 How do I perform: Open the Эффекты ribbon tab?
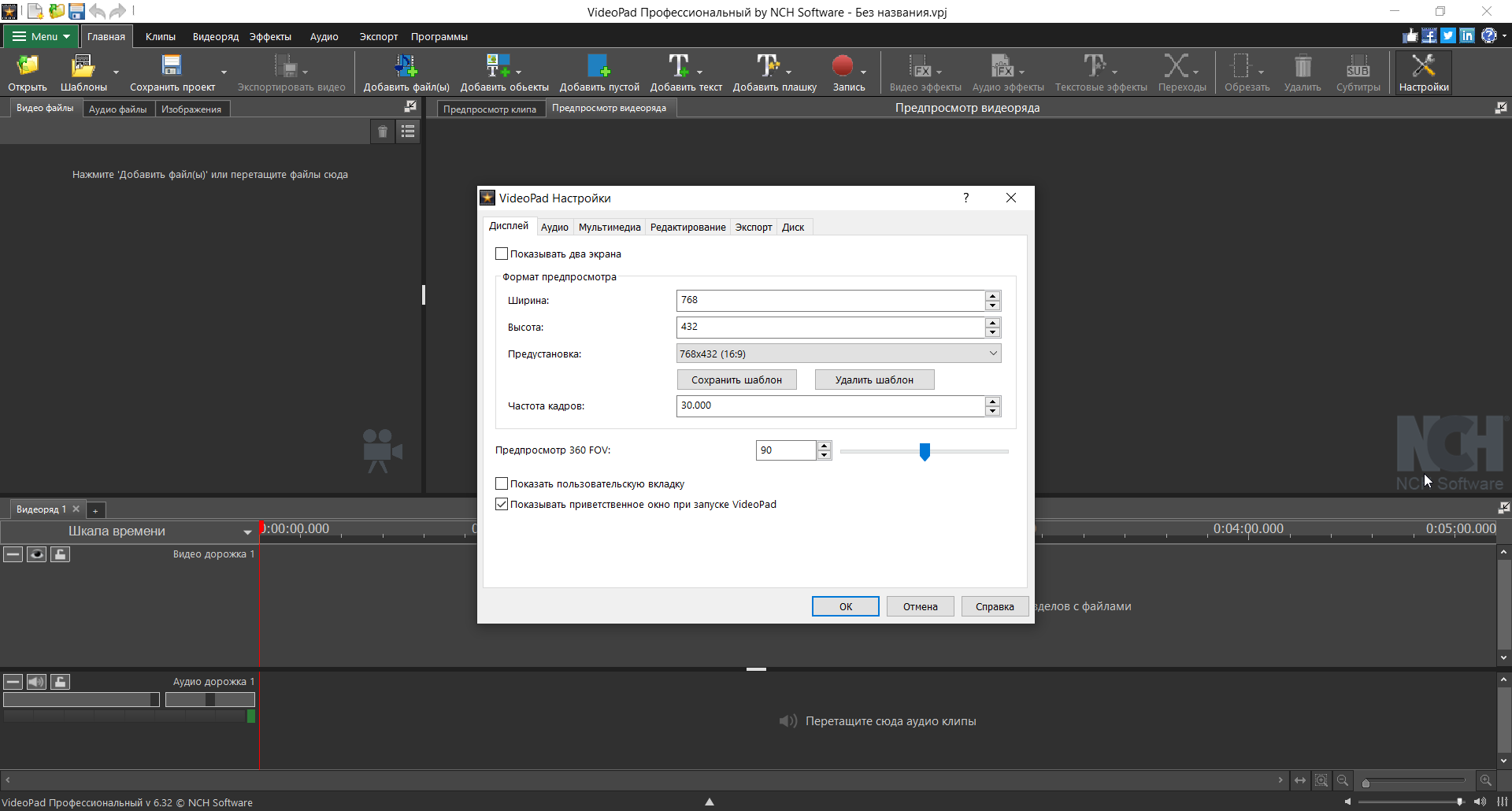(270, 36)
